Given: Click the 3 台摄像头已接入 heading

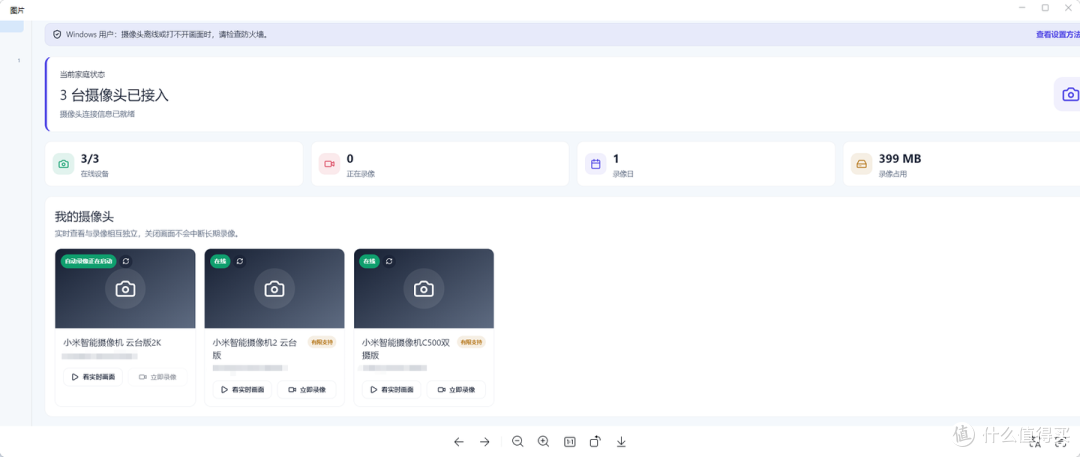Looking at the screenshot, I should pos(114,95).
